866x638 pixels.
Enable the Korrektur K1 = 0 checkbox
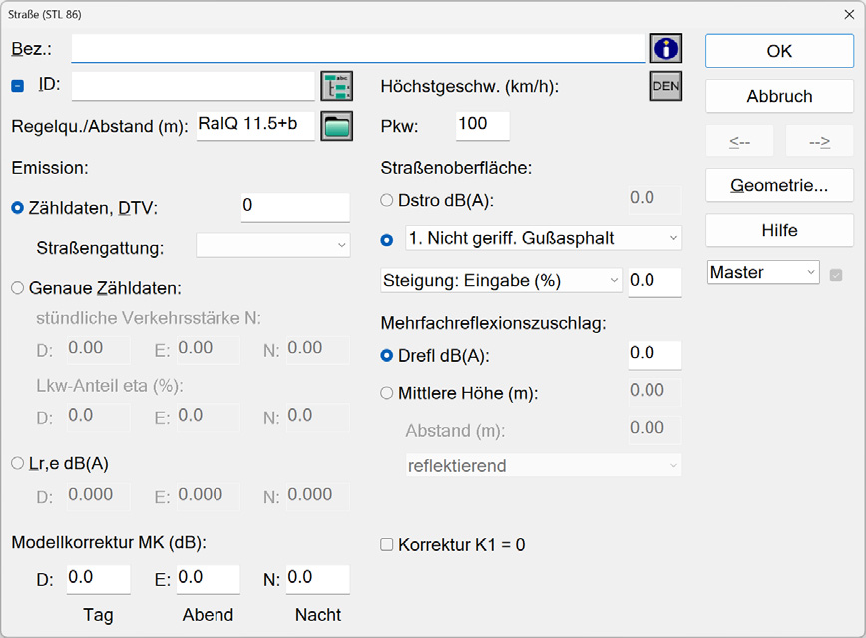[x=387, y=545]
